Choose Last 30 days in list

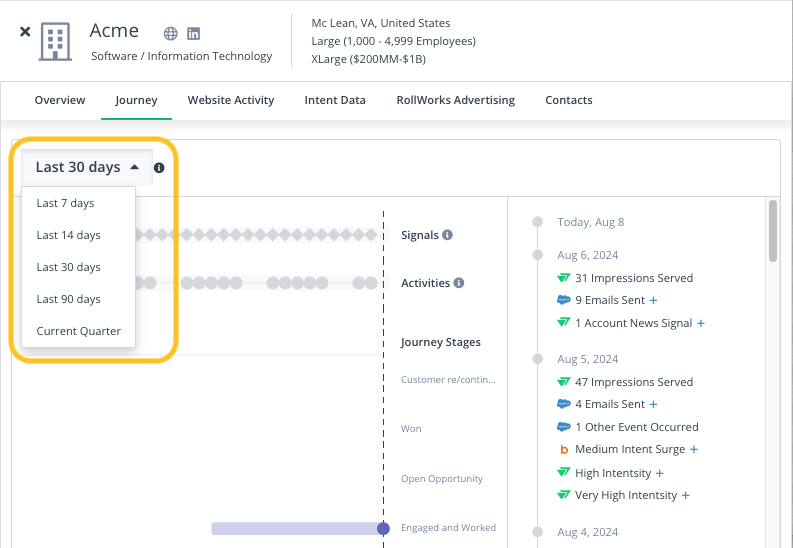[78, 267]
